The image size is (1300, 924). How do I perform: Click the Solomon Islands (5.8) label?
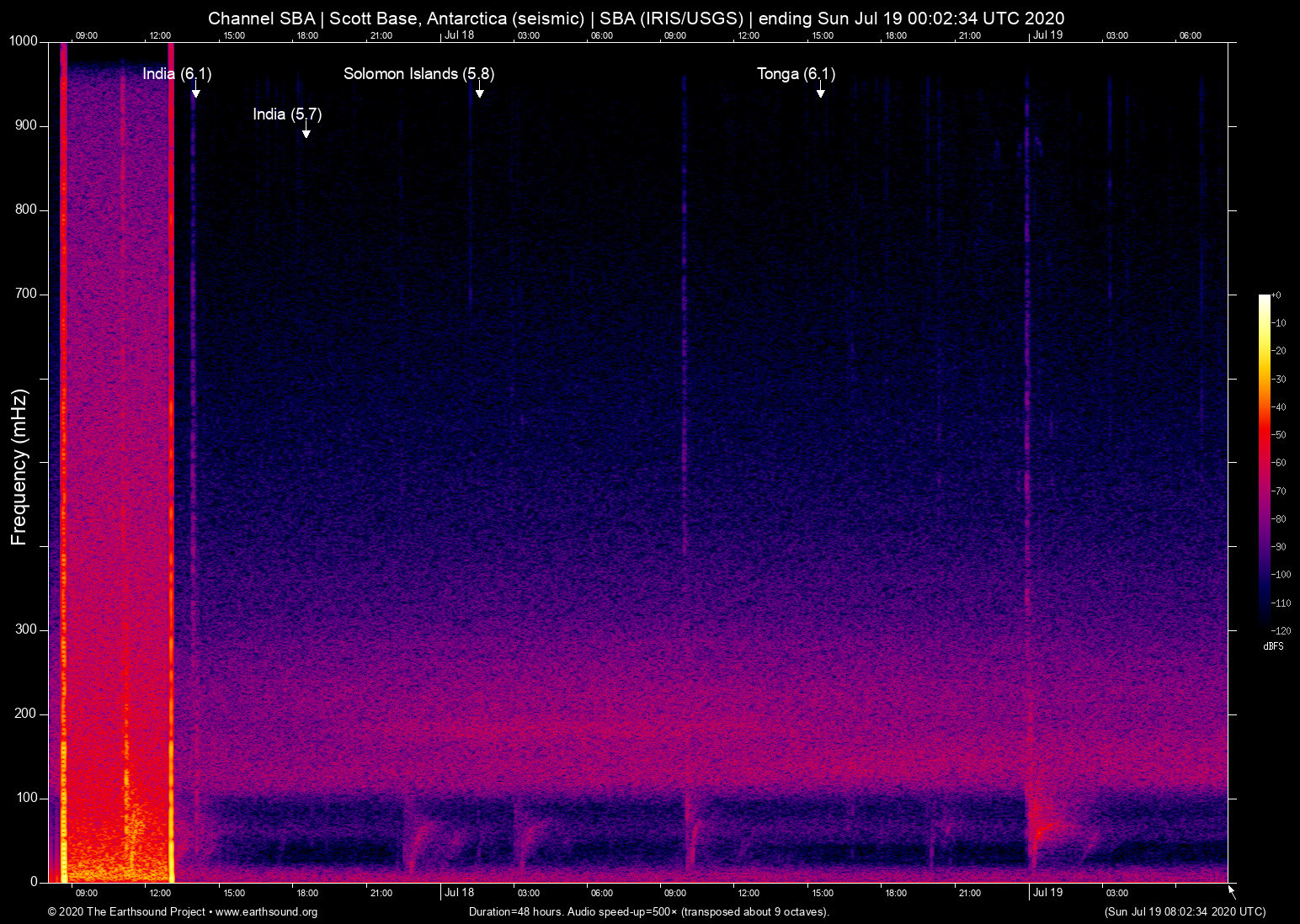418,74
